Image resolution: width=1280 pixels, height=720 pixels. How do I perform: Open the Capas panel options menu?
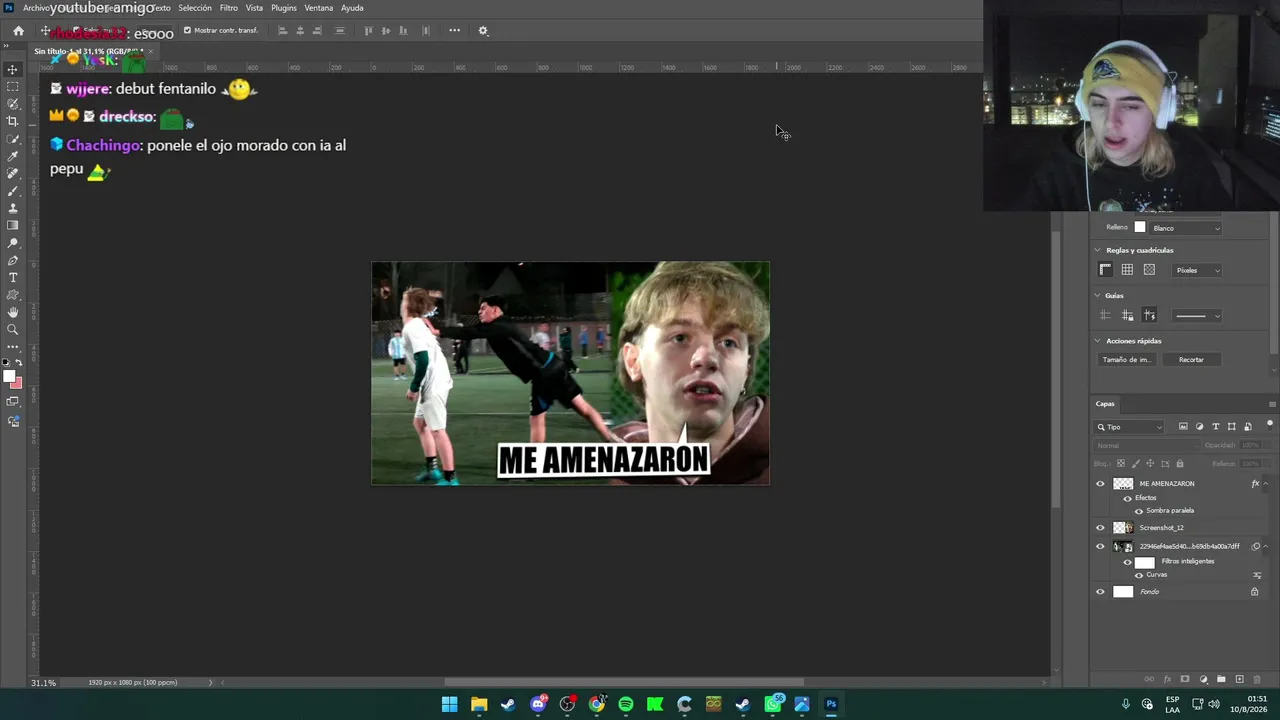[1272, 404]
